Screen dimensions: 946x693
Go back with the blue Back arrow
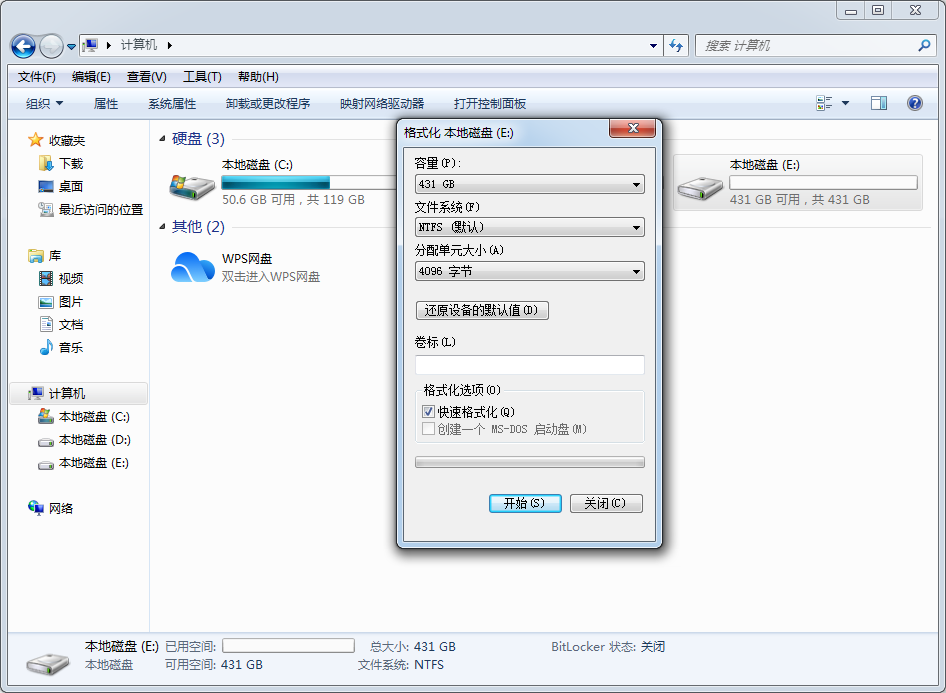click(24, 46)
